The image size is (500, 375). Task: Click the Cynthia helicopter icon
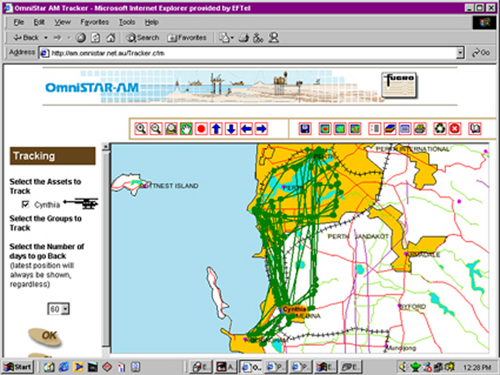81,203
